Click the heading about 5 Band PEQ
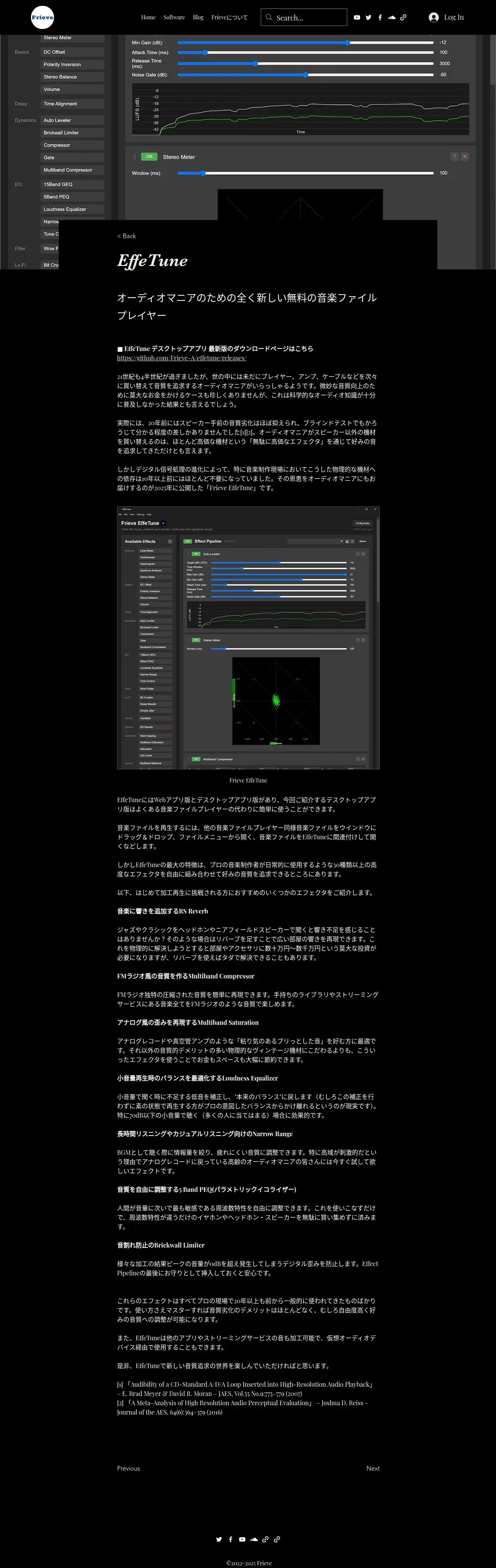Image resolution: width=496 pixels, height=1568 pixels. pyautogui.click(x=207, y=1190)
